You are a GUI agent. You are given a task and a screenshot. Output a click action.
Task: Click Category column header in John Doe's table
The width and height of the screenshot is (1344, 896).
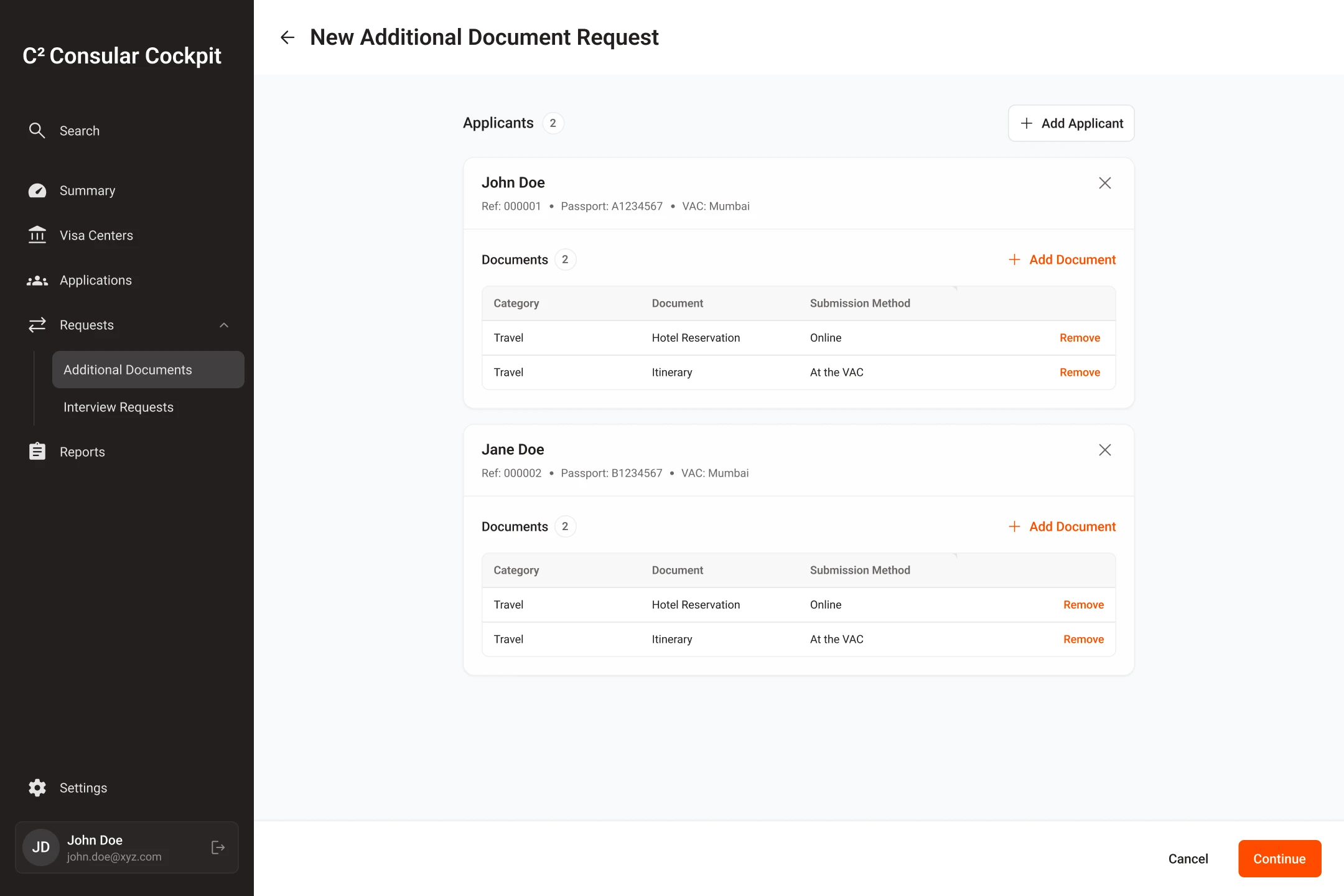pyautogui.click(x=516, y=303)
